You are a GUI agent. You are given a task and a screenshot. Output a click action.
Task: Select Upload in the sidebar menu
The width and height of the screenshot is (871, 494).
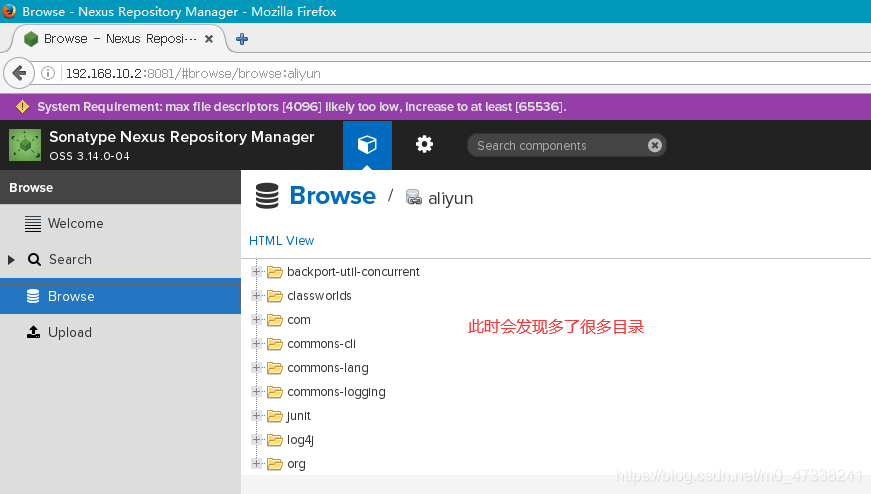121,332
